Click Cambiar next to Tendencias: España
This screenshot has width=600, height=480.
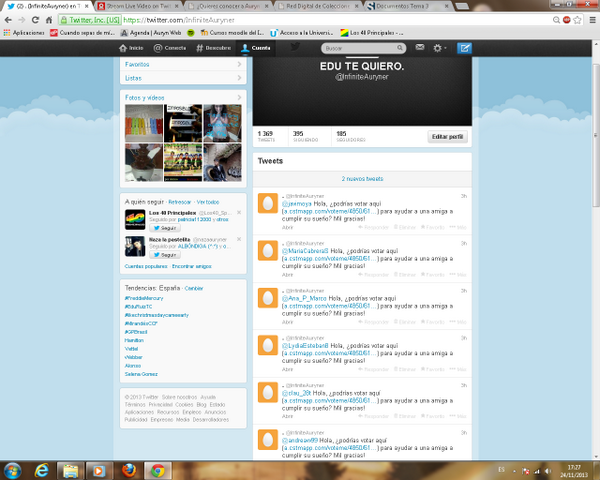(194, 288)
